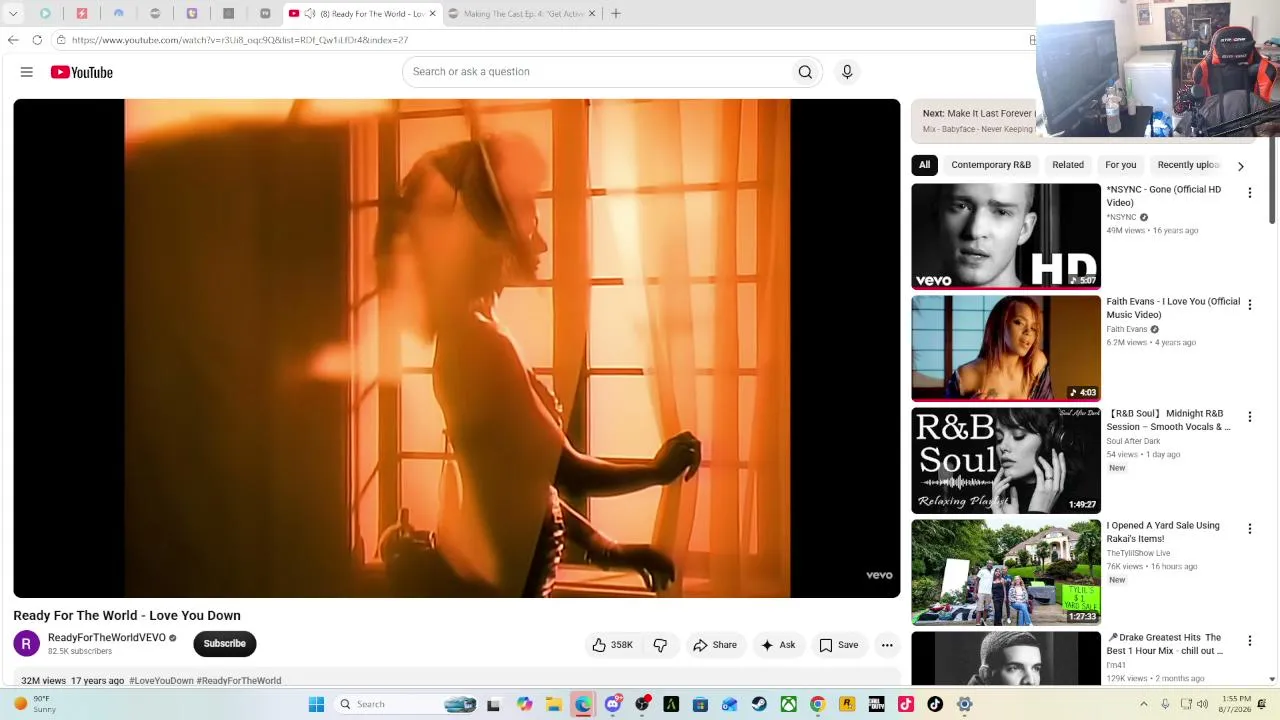Close the Ready For The World tab
Image resolution: width=1280 pixels, height=720 pixels.
click(432, 14)
